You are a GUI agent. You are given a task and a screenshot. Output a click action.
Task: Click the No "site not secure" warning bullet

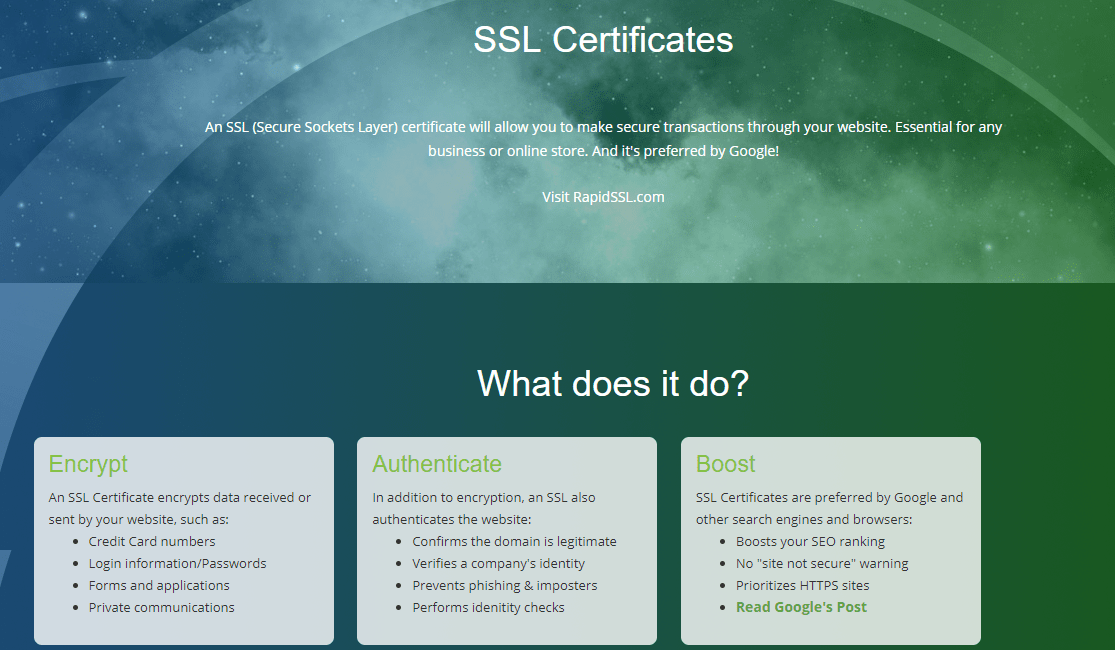(x=822, y=563)
